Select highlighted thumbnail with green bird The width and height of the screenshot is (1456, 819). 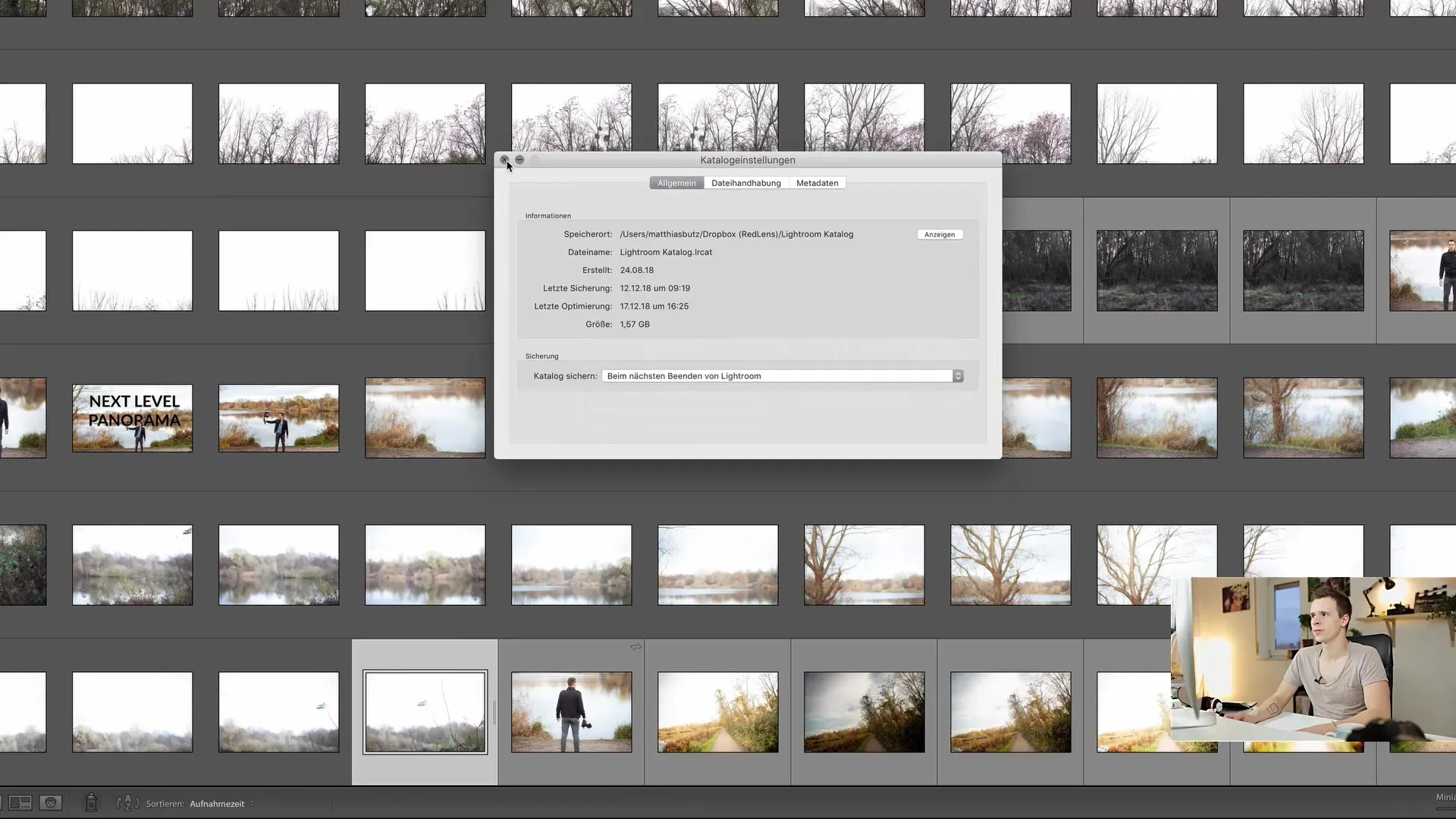pos(425,712)
